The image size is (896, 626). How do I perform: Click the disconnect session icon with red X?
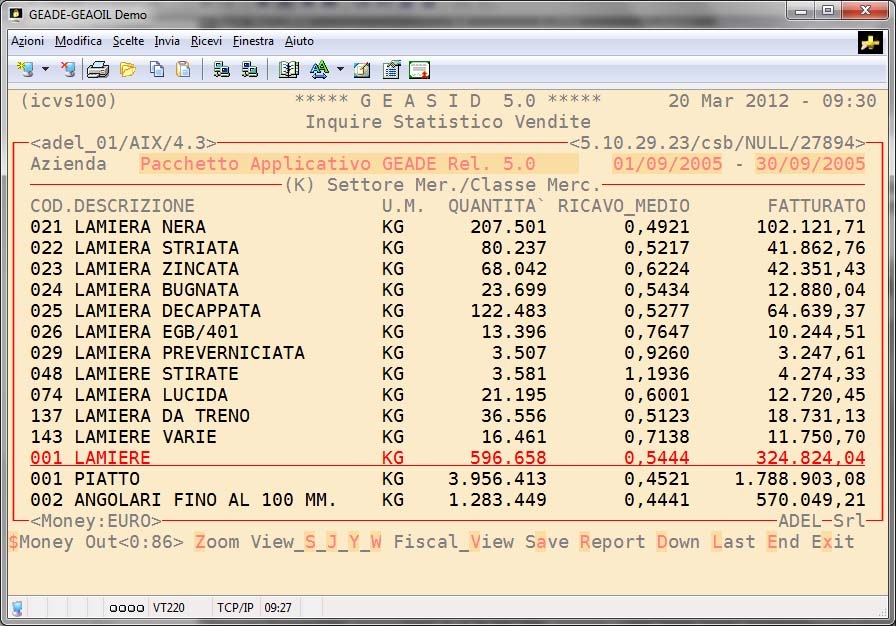pos(68,70)
